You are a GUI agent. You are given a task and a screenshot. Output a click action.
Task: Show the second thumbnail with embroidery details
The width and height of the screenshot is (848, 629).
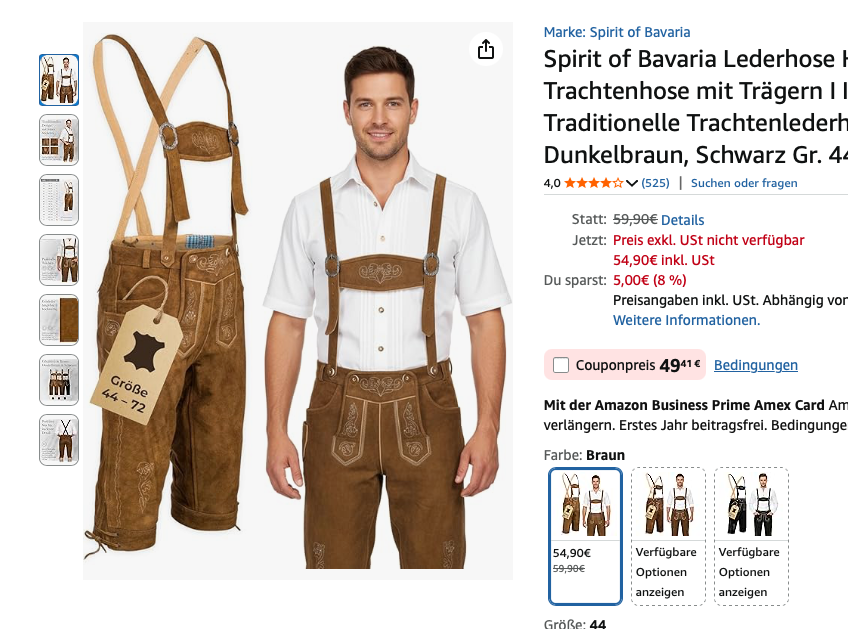pos(59,140)
